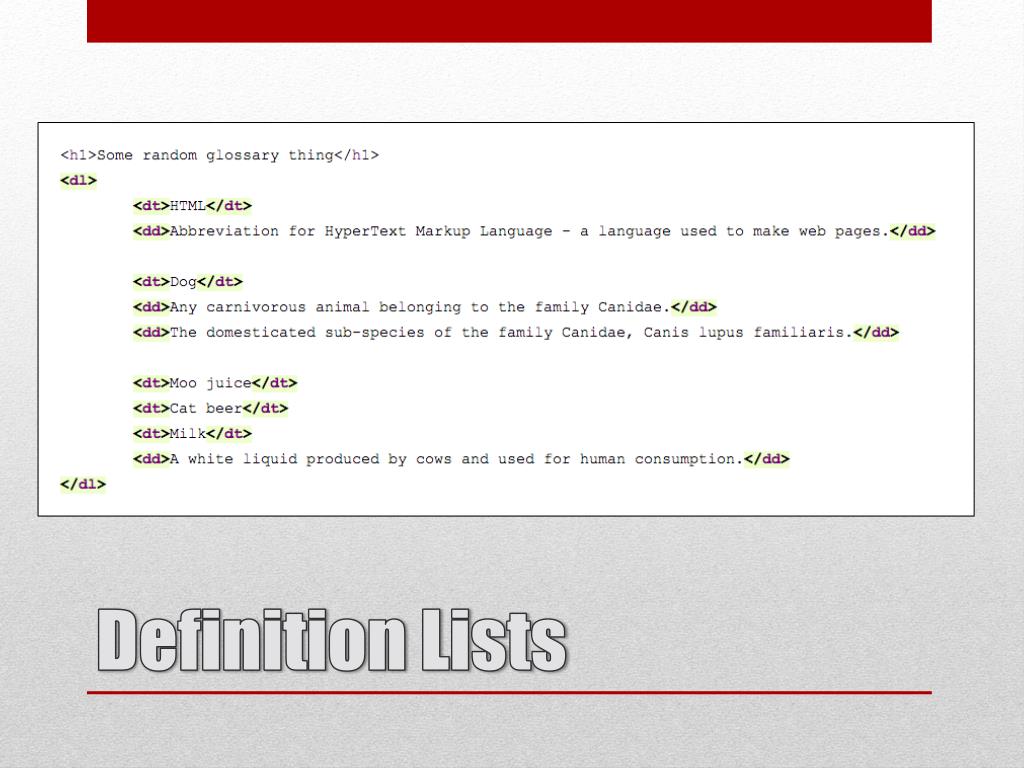Click the closing </dd> after 'human consumption.'
The image size is (1024, 768).
point(767,459)
